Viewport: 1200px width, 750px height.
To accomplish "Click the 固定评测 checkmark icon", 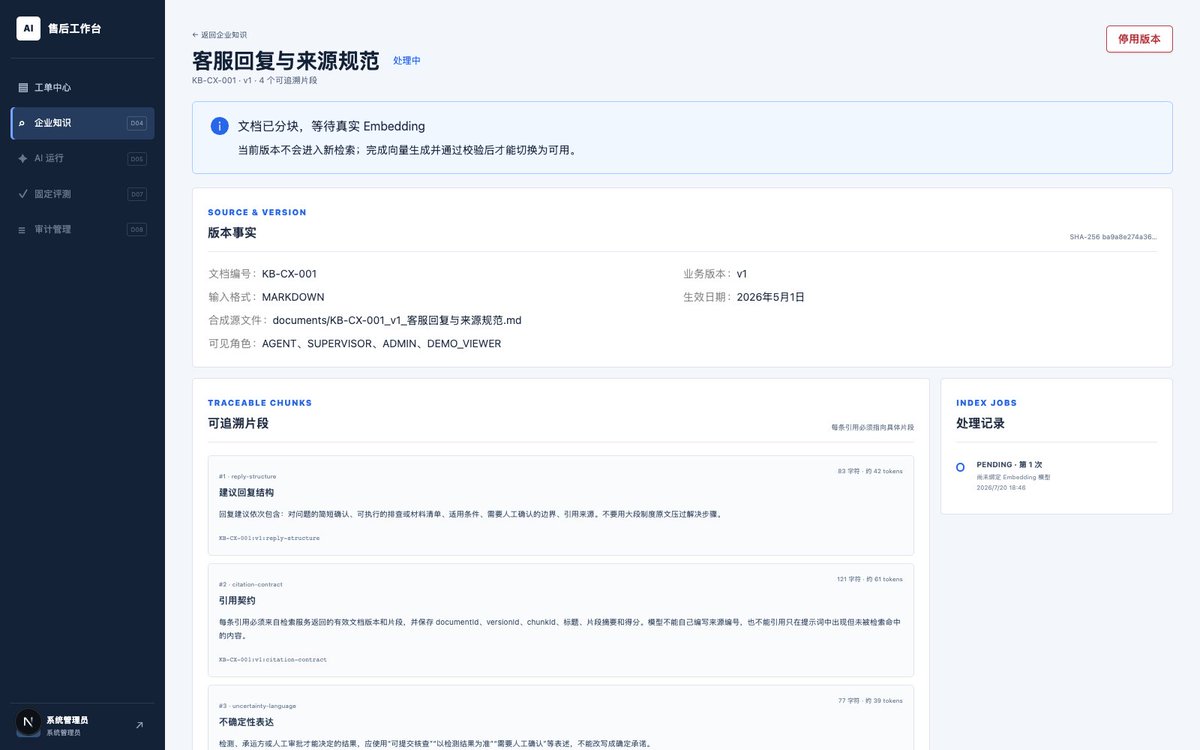I will [23, 194].
